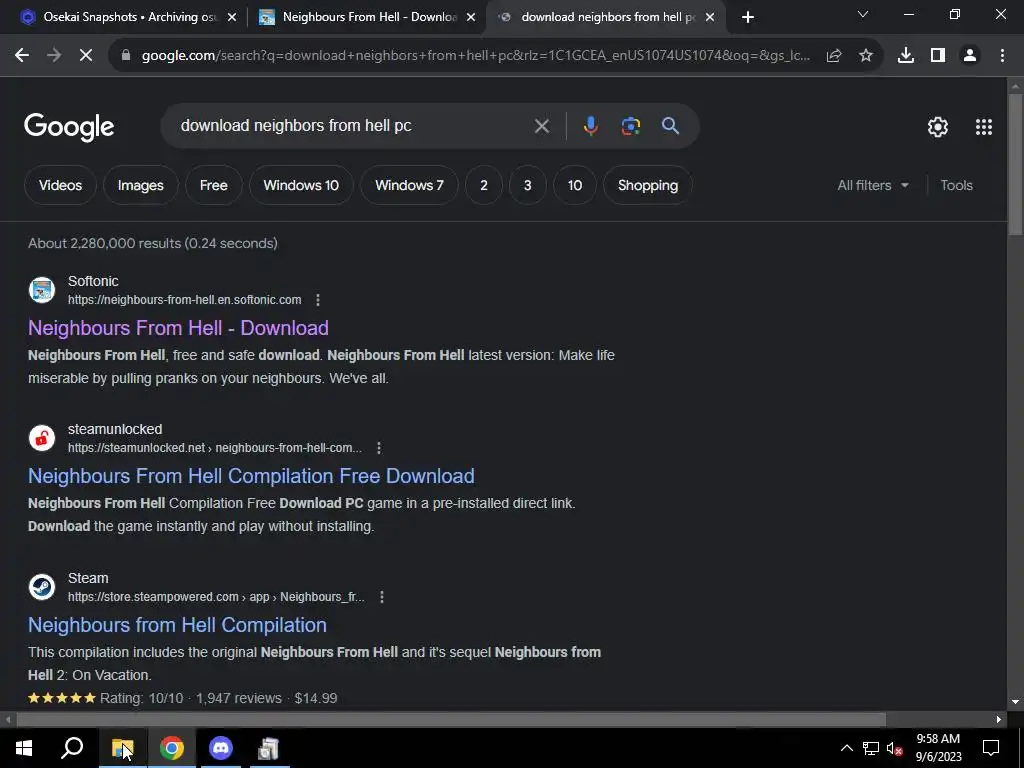Viewport: 1024px width, 768px height.
Task: Click the address bar URL
Action: tap(476, 56)
